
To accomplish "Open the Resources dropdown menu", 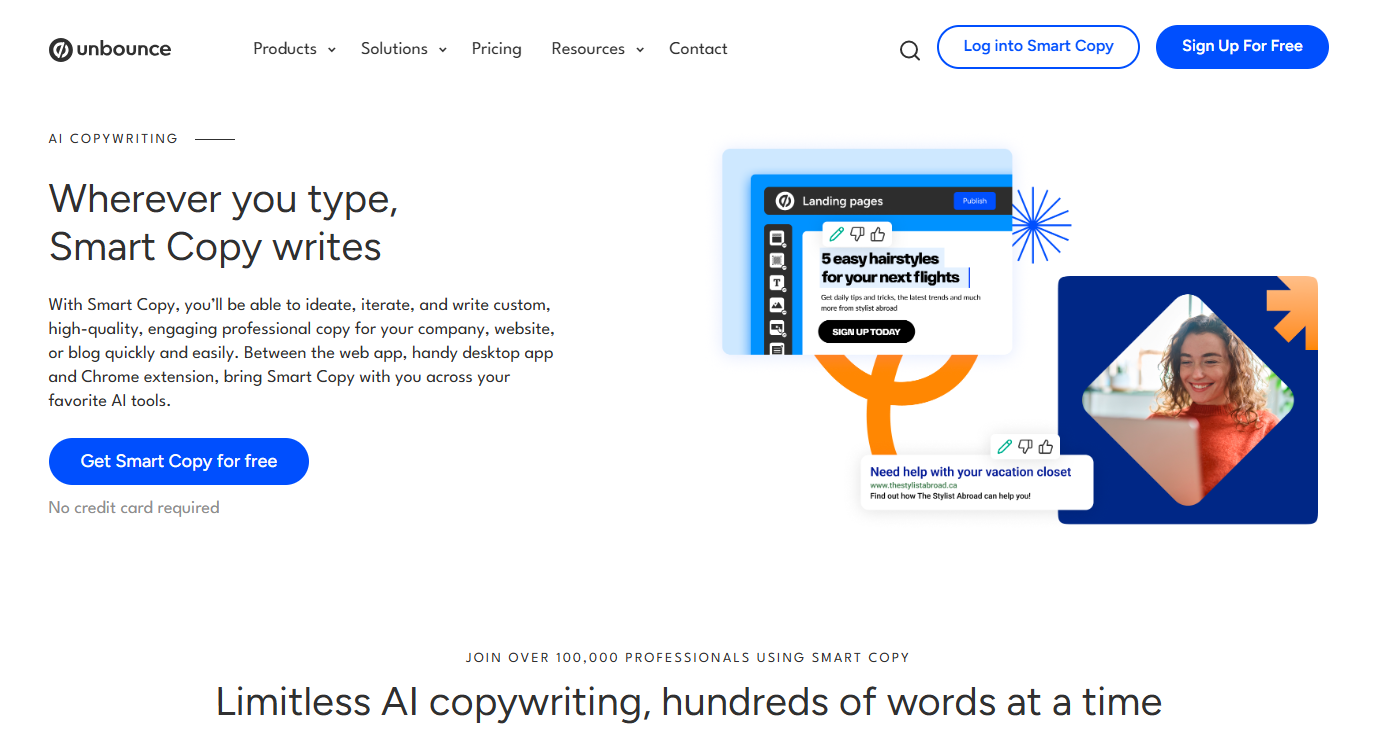I will [x=597, y=49].
